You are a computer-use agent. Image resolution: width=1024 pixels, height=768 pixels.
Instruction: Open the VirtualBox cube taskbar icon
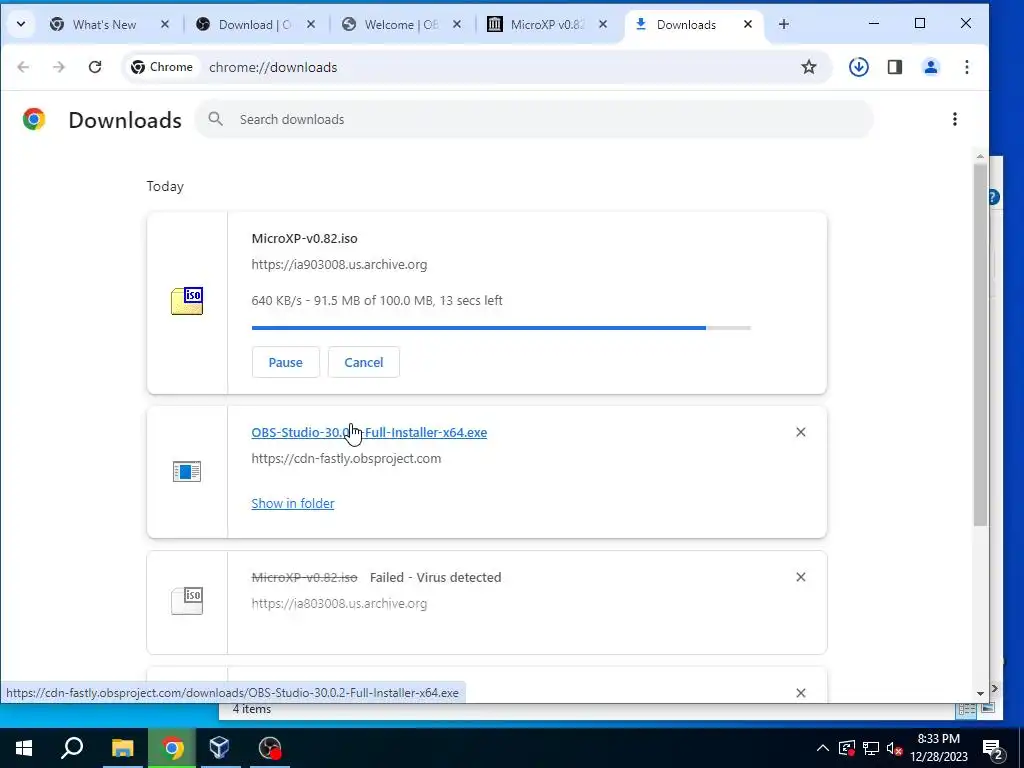point(219,748)
